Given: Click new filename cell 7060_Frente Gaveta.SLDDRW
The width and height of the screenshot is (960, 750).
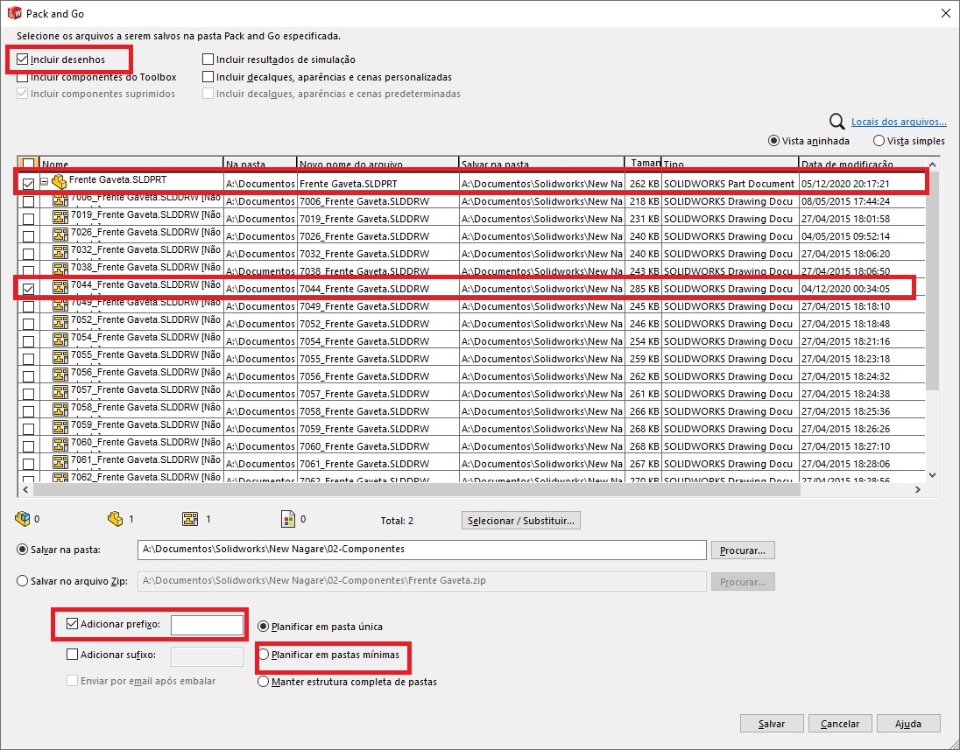Looking at the screenshot, I should 378,446.
